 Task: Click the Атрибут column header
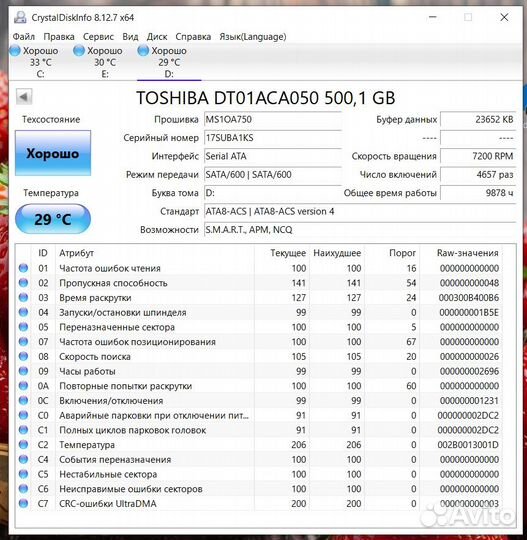[x=76, y=253]
